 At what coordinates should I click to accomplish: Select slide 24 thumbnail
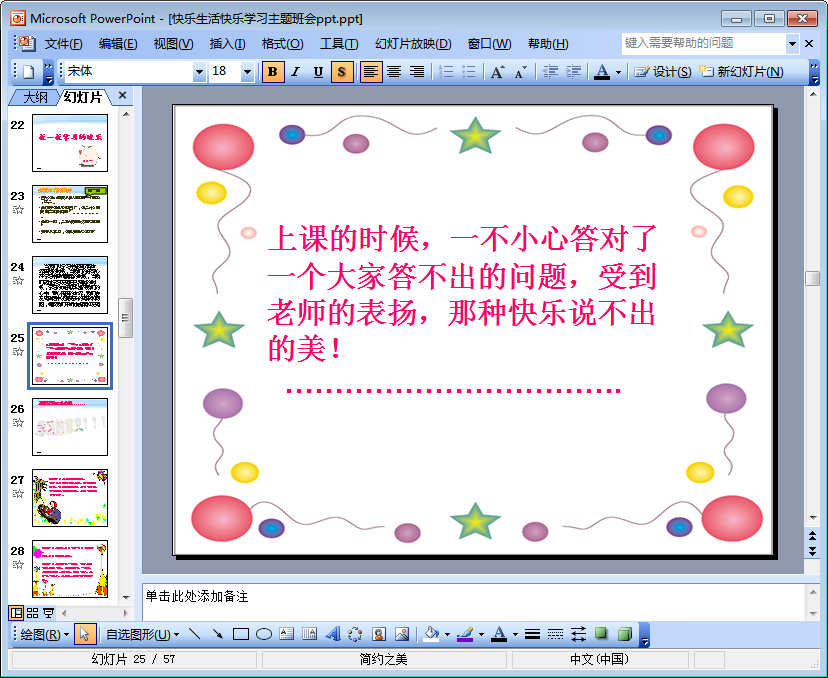[x=70, y=285]
